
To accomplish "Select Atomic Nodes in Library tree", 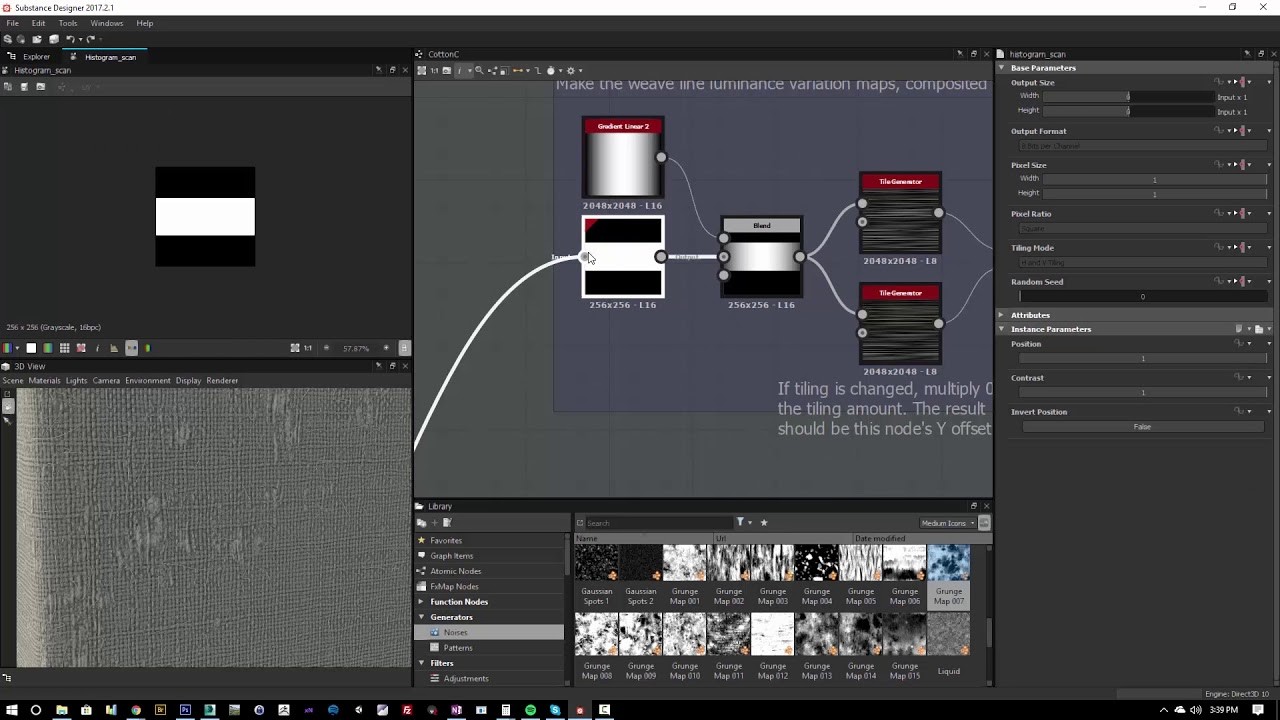I will tap(455, 571).
